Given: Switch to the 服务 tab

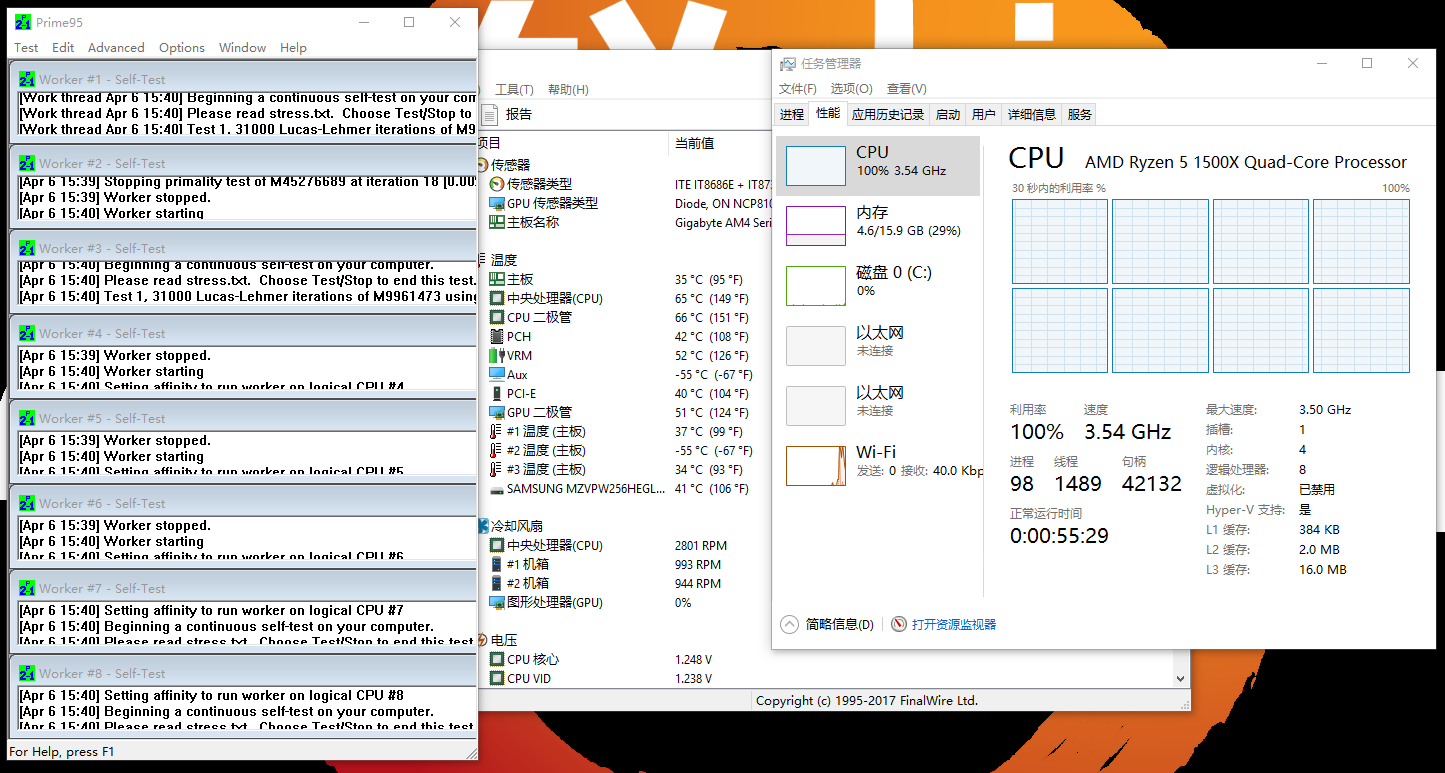Looking at the screenshot, I should coord(1080,114).
